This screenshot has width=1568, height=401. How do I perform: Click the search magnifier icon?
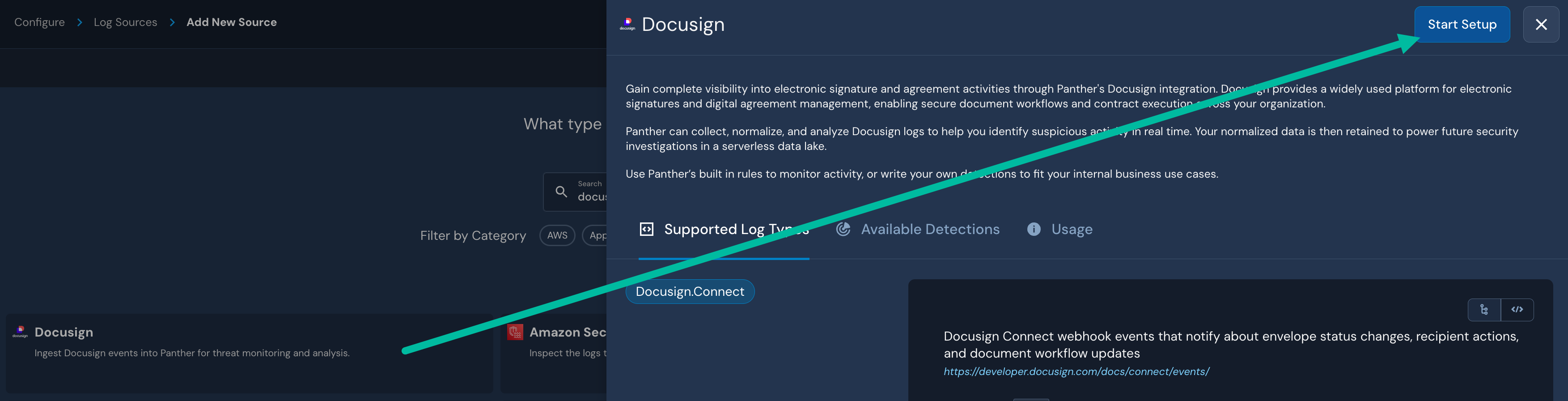(x=561, y=192)
